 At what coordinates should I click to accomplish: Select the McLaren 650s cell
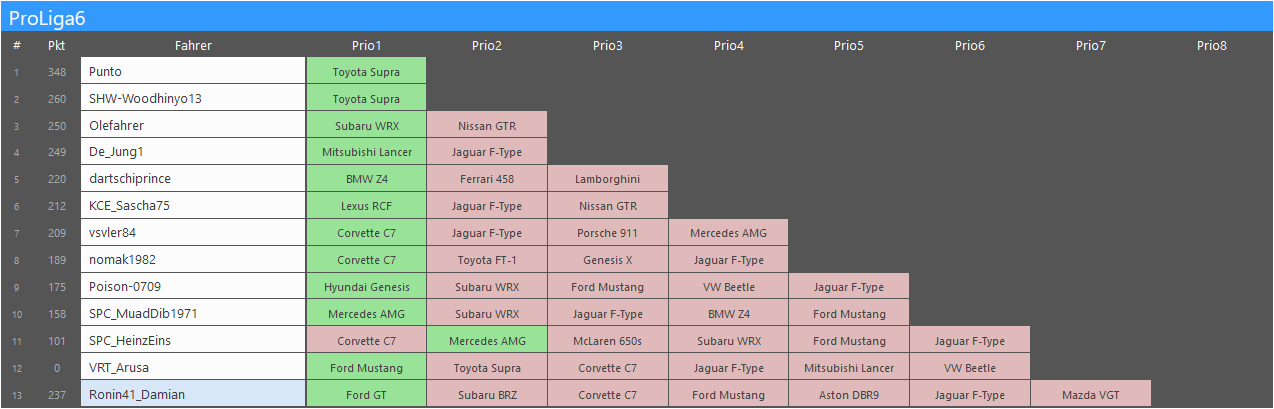[608, 341]
